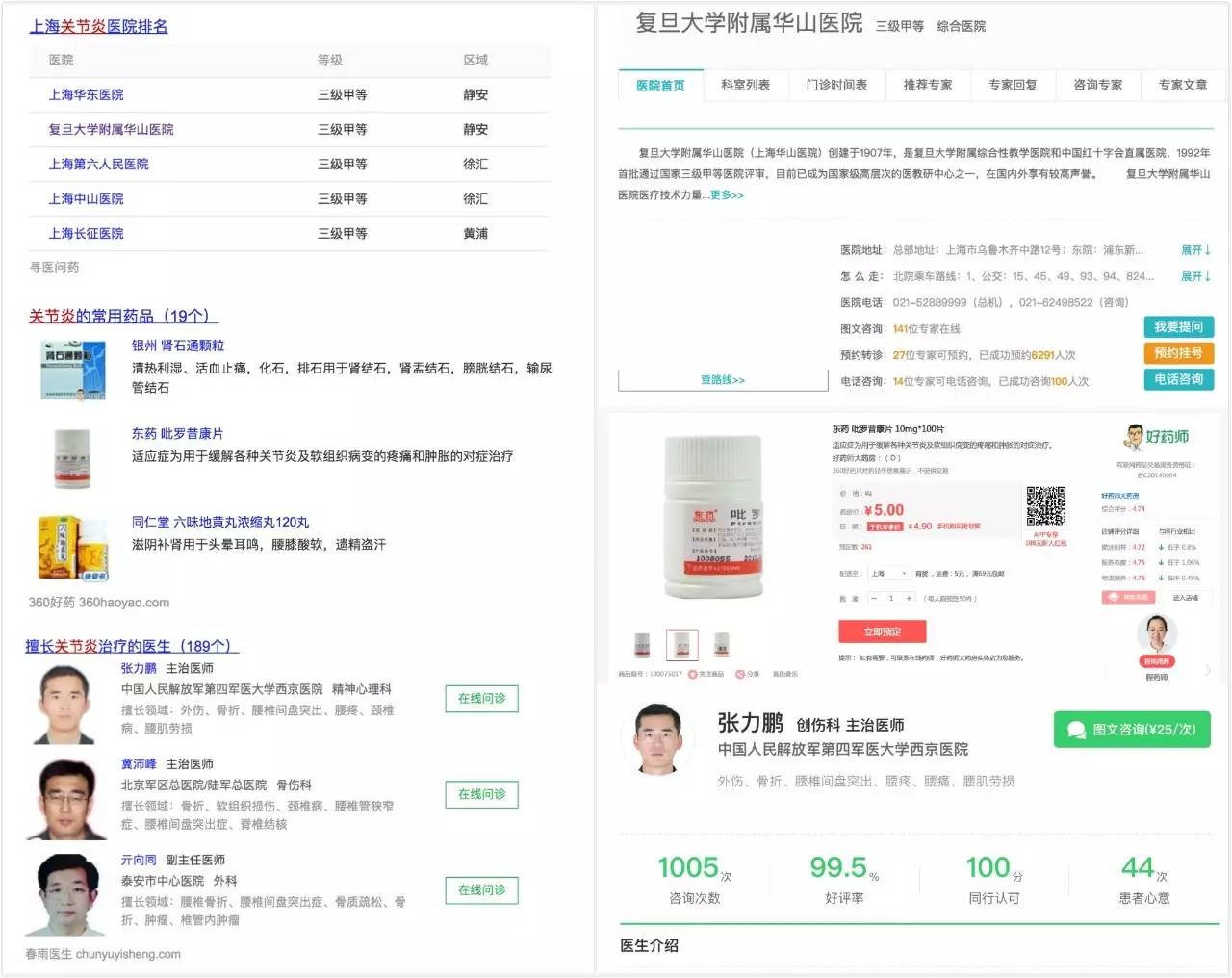The image size is (1232, 978).
Task: Click 张力鹏 portrait in the doctor list
Action: pos(66,704)
